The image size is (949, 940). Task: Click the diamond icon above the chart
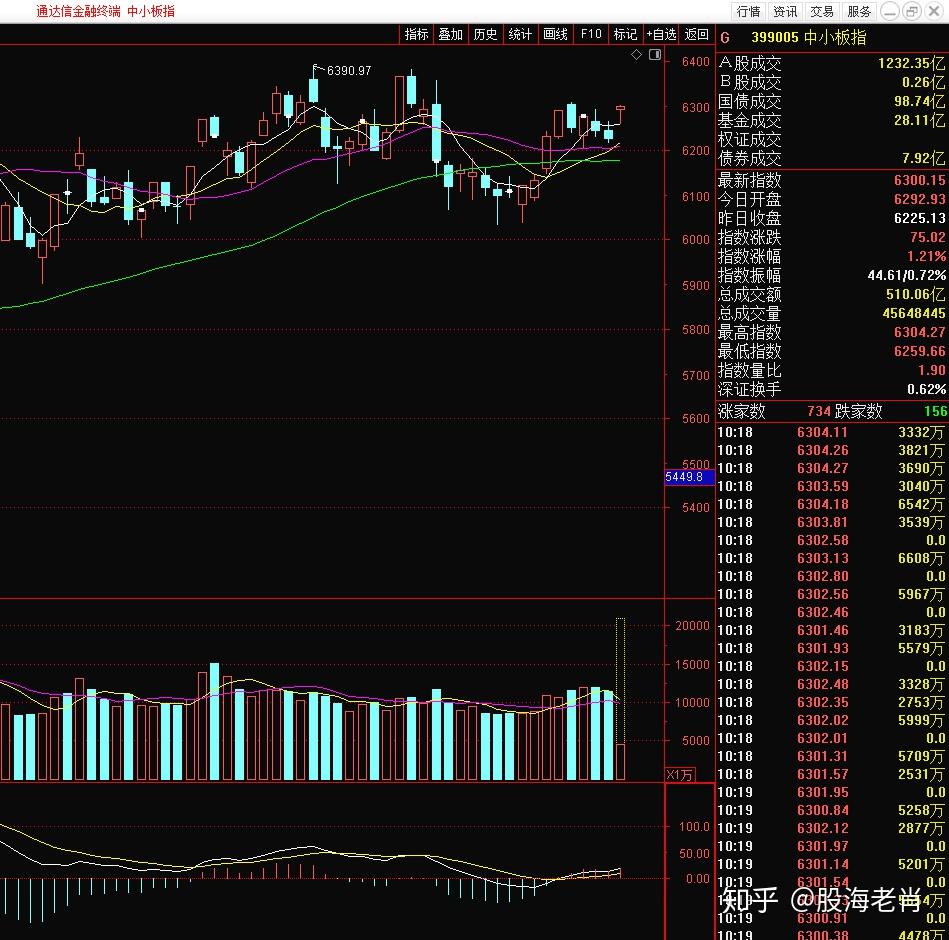coord(636,55)
